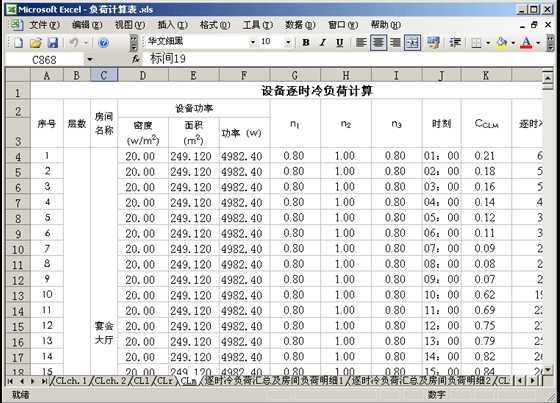This screenshot has height=403, width=560.
Task: Expand formatting toolbar options at right end
Action: (x=551, y=43)
